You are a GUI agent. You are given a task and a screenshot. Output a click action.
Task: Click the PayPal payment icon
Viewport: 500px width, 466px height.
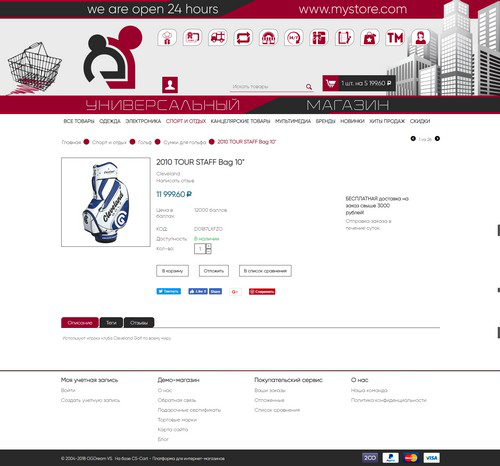tap(391, 458)
